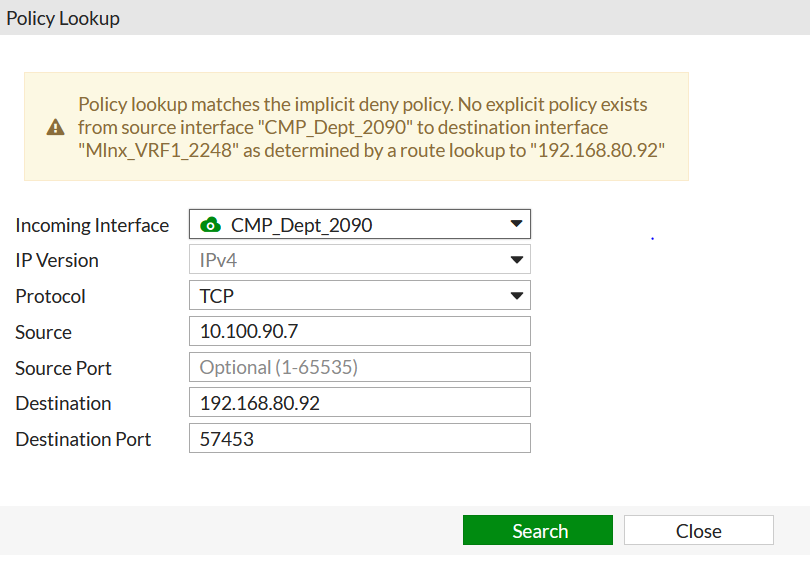This screenshot has height=586, width=810.
Task: Click the Source label
Action: (x=44, y=332)
